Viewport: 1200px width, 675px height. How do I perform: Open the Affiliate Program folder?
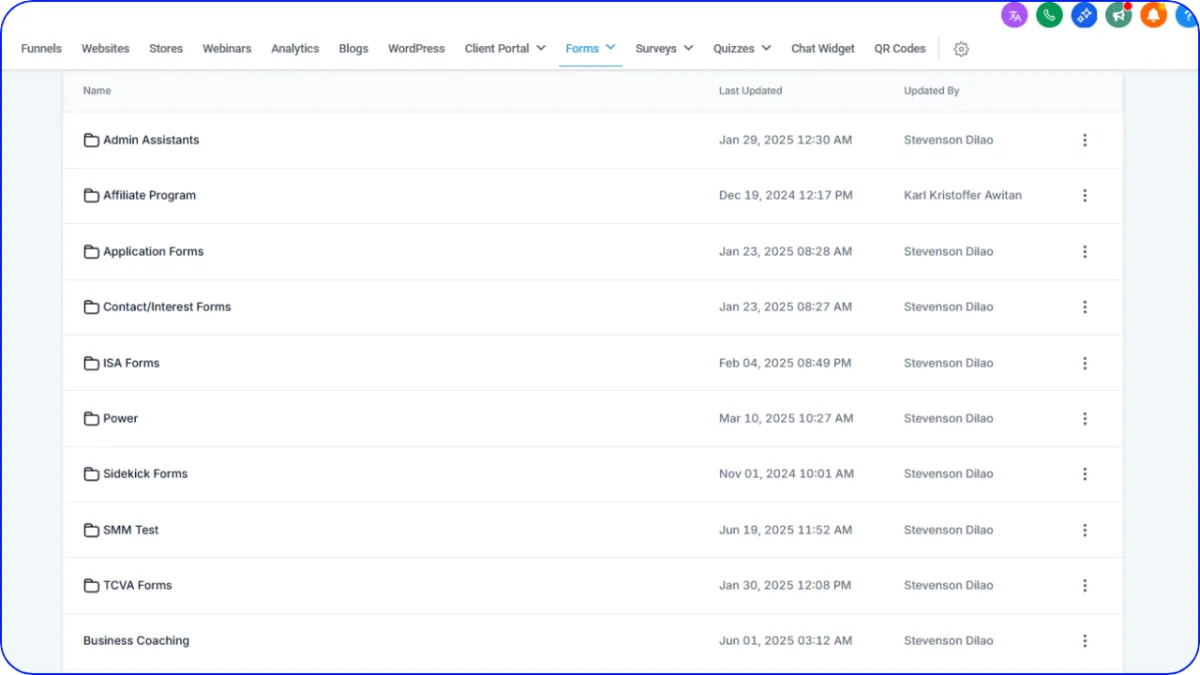point(149,196)
